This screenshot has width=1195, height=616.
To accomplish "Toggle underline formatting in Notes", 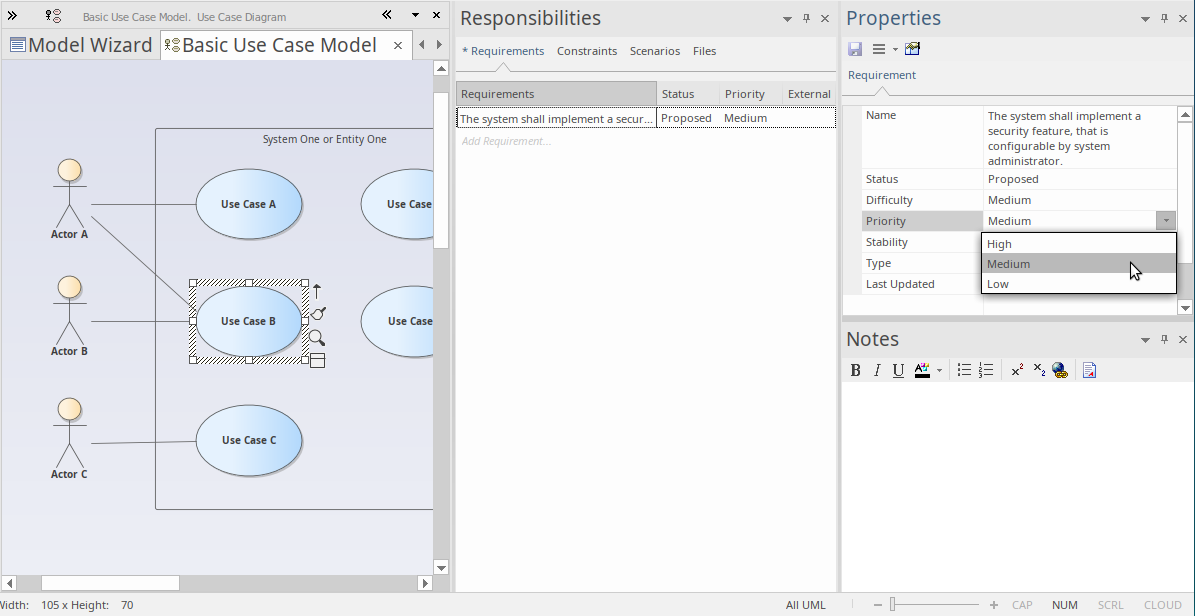I will [898, 370].
